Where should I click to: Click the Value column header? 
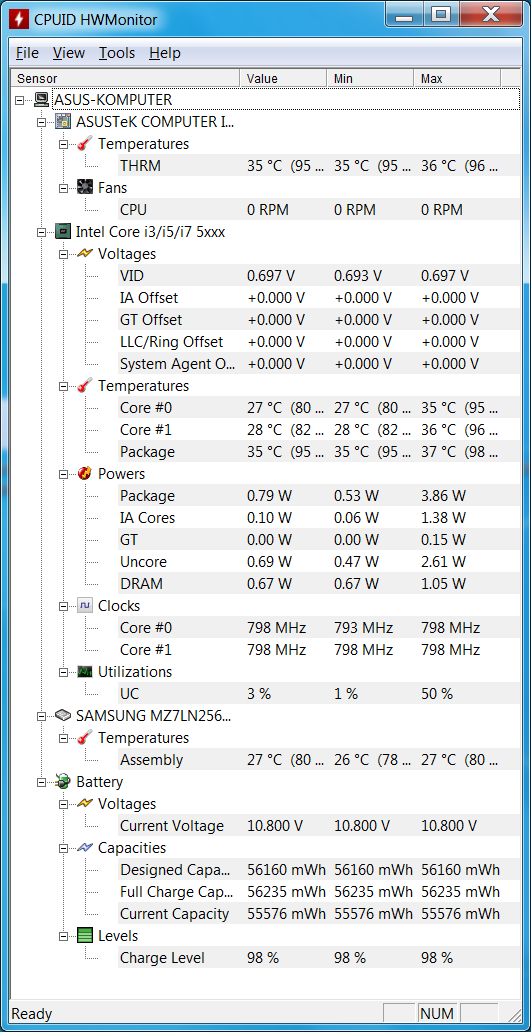coord(283,78)
